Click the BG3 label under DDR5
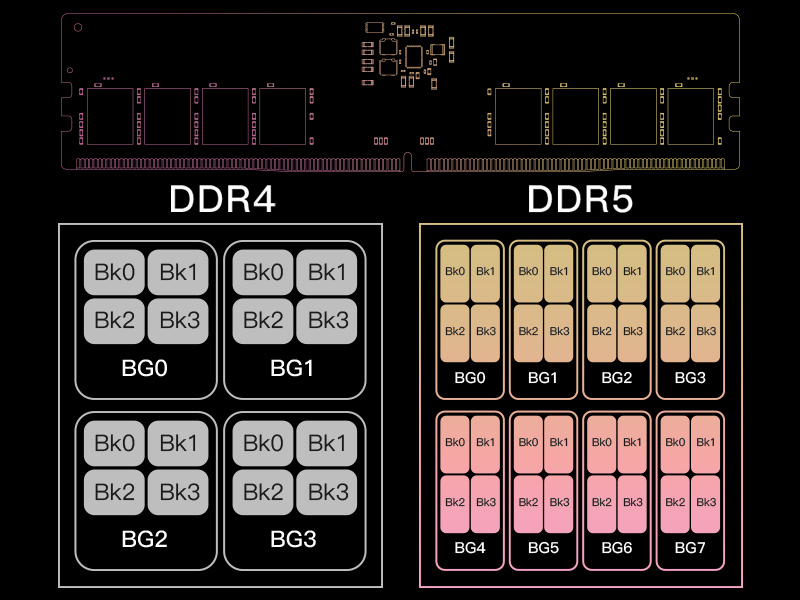Screen dimensions: 800x600 click(x=690, y=378)
